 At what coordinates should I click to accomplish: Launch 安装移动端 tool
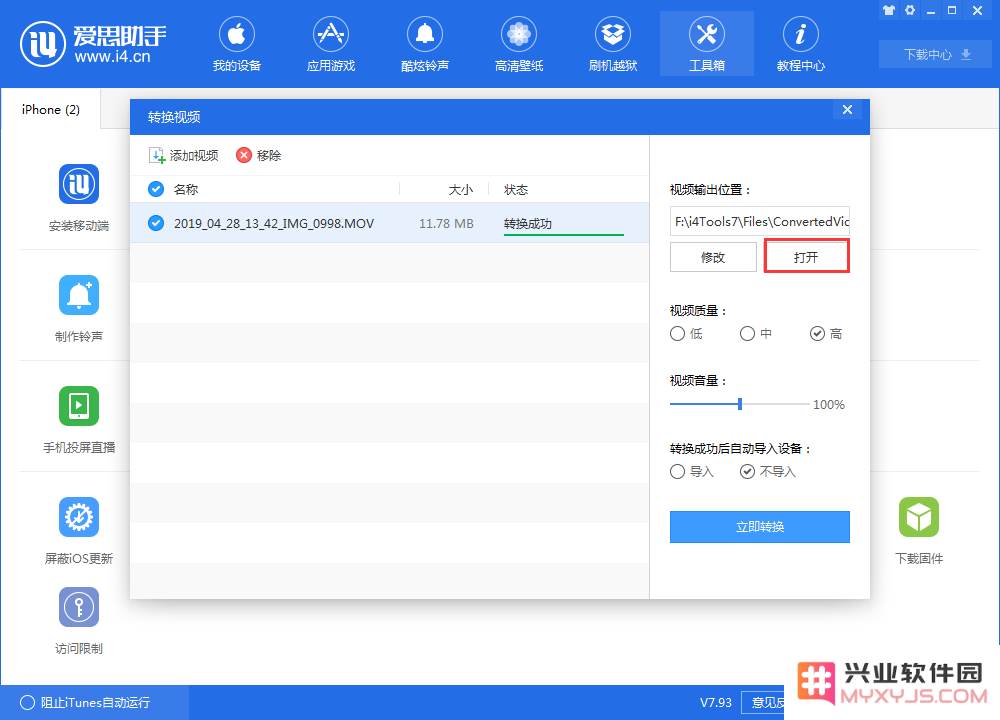coord(78,198)
